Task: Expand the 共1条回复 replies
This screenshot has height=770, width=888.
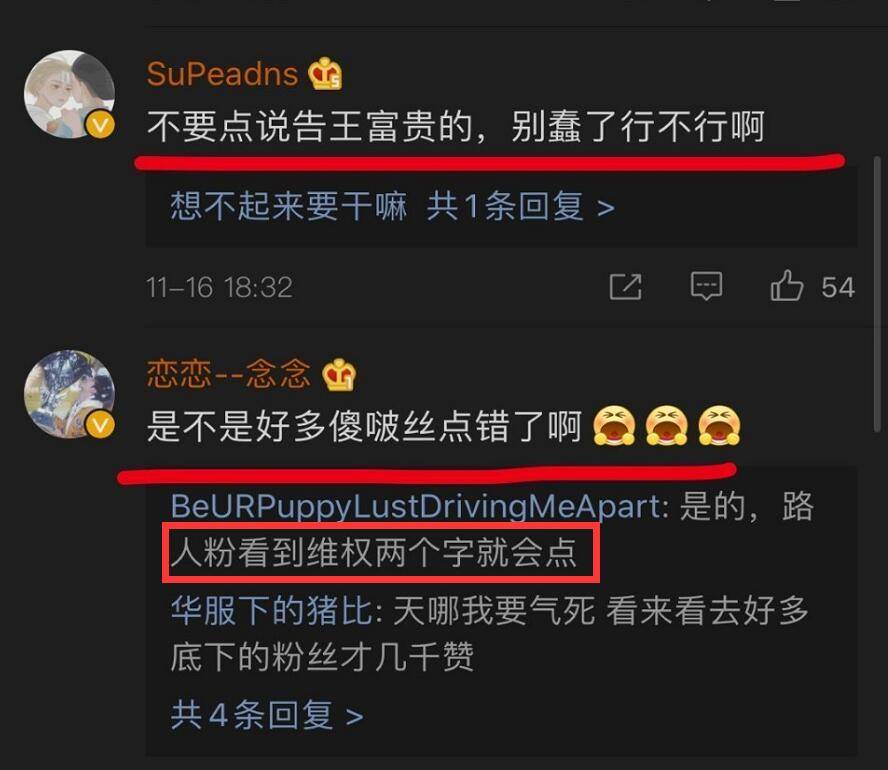Action: [x=520, y=206]
